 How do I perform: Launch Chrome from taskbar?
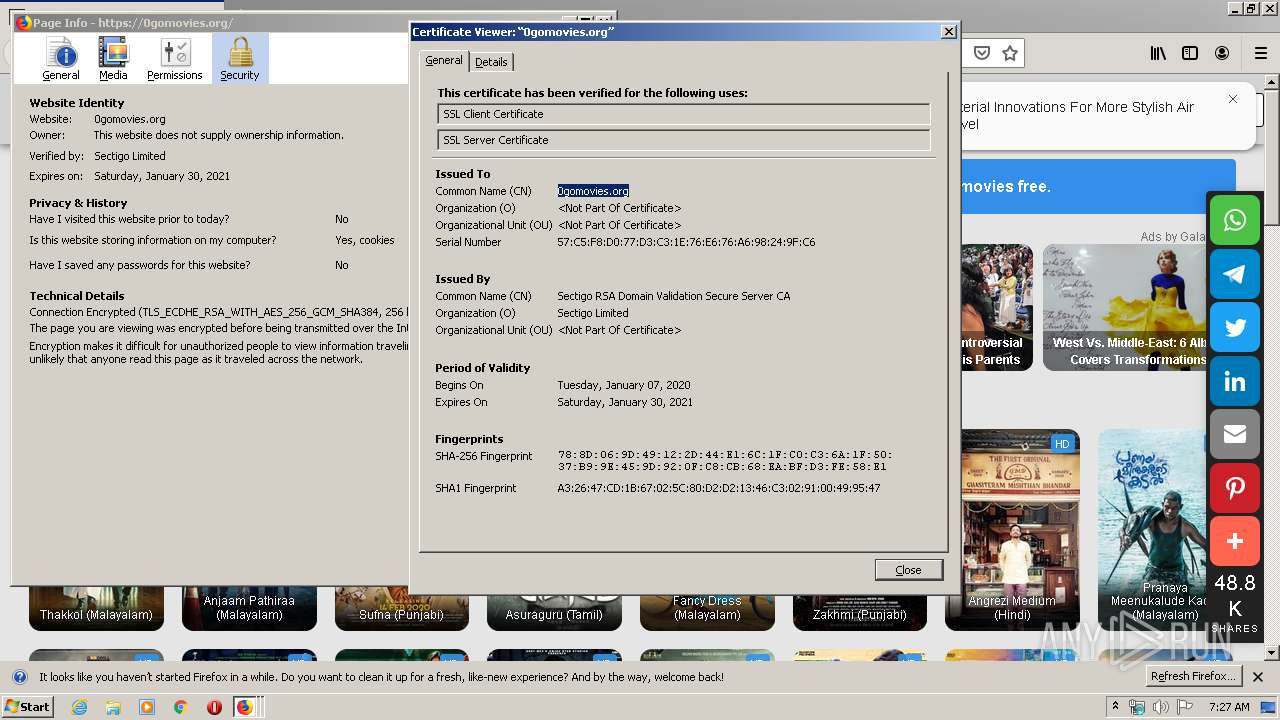[181, 707]
